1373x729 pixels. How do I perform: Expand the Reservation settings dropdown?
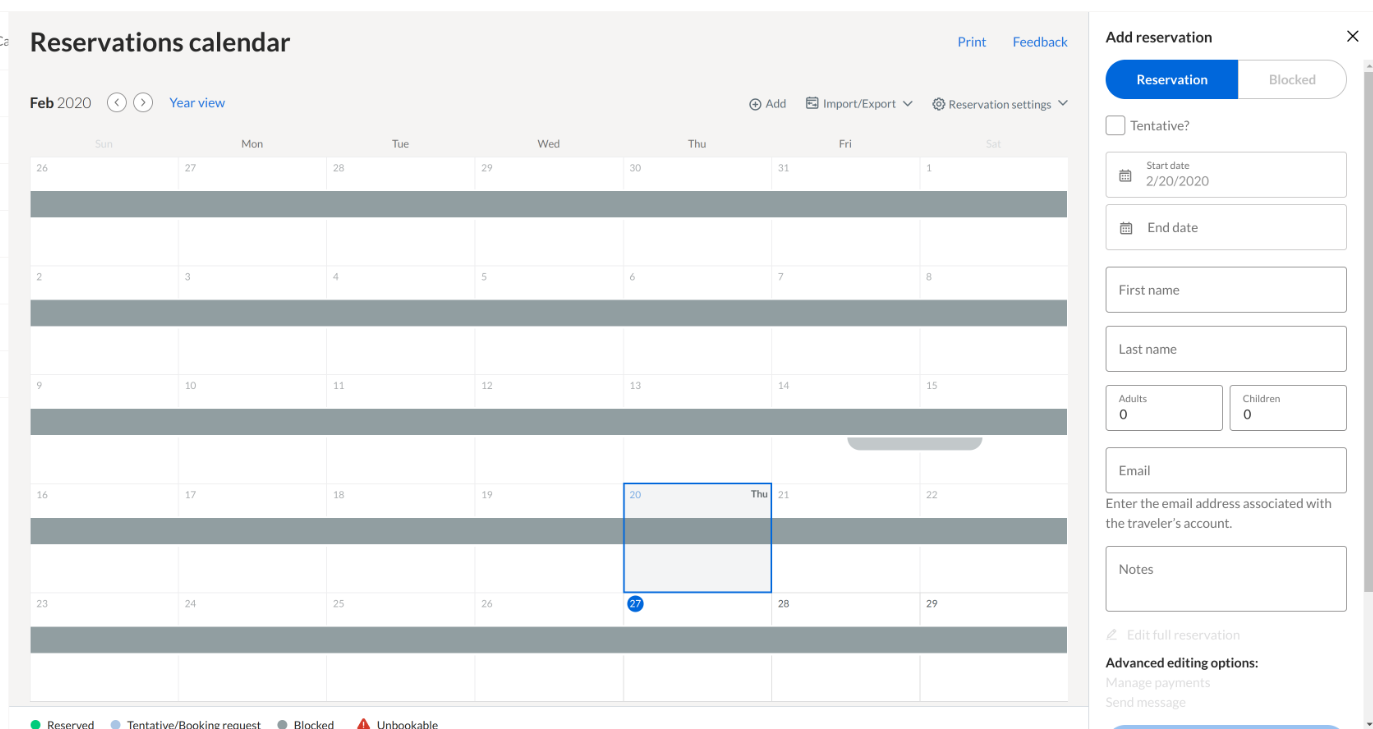pos(1063,103)
